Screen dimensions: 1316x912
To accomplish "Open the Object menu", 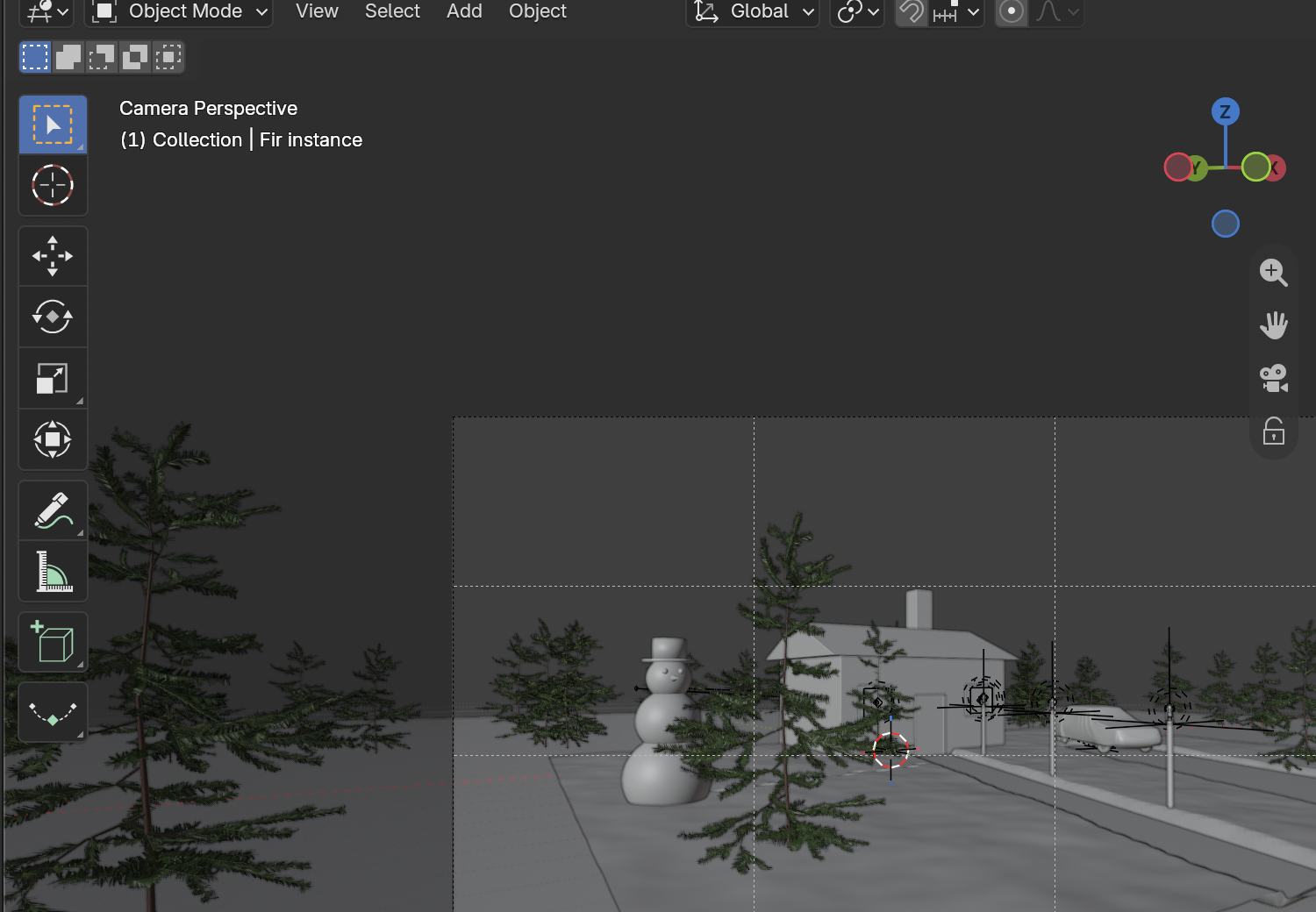I will pyautogui.click(x=538, y=11).
